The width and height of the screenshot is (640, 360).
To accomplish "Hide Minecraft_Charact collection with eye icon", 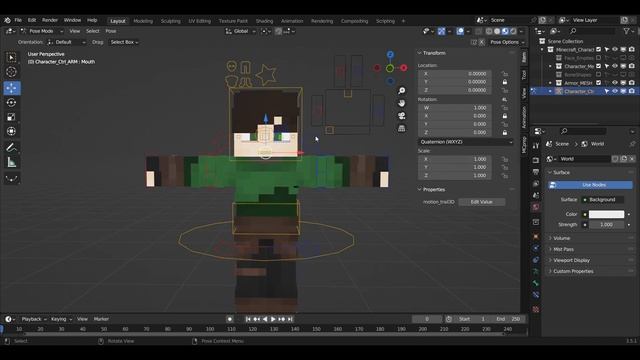I will point(615,49).
